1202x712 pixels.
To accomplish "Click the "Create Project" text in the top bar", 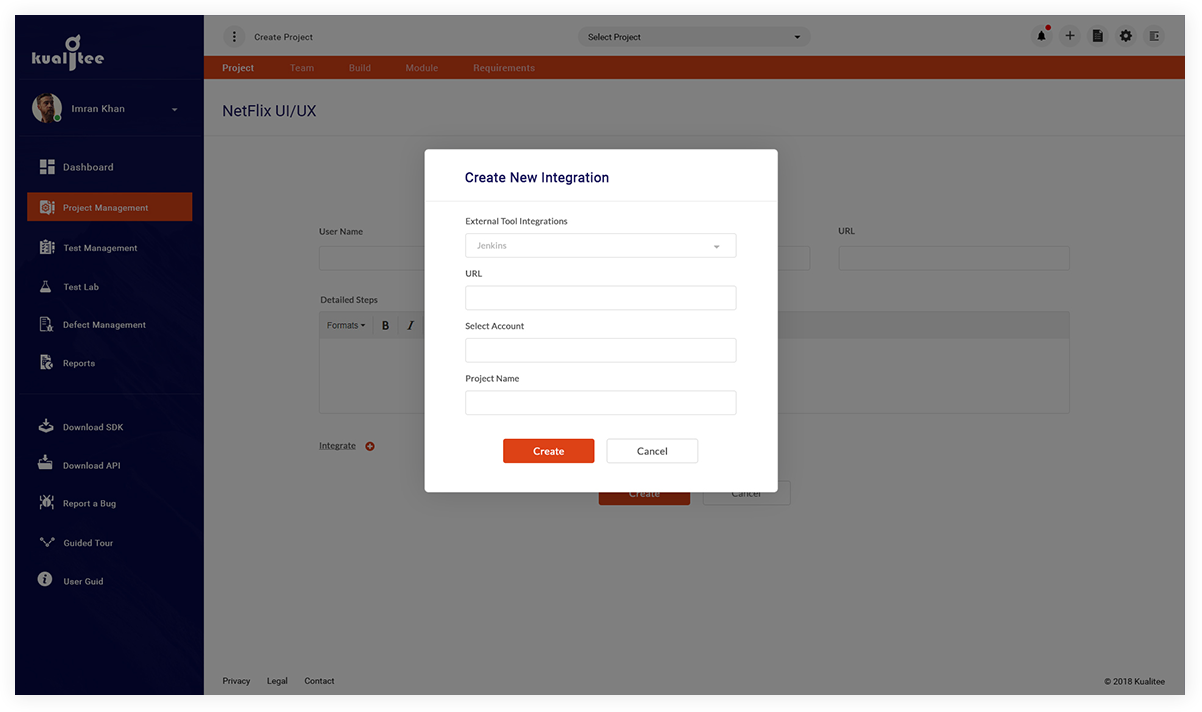I will click(x=284, y=37).
